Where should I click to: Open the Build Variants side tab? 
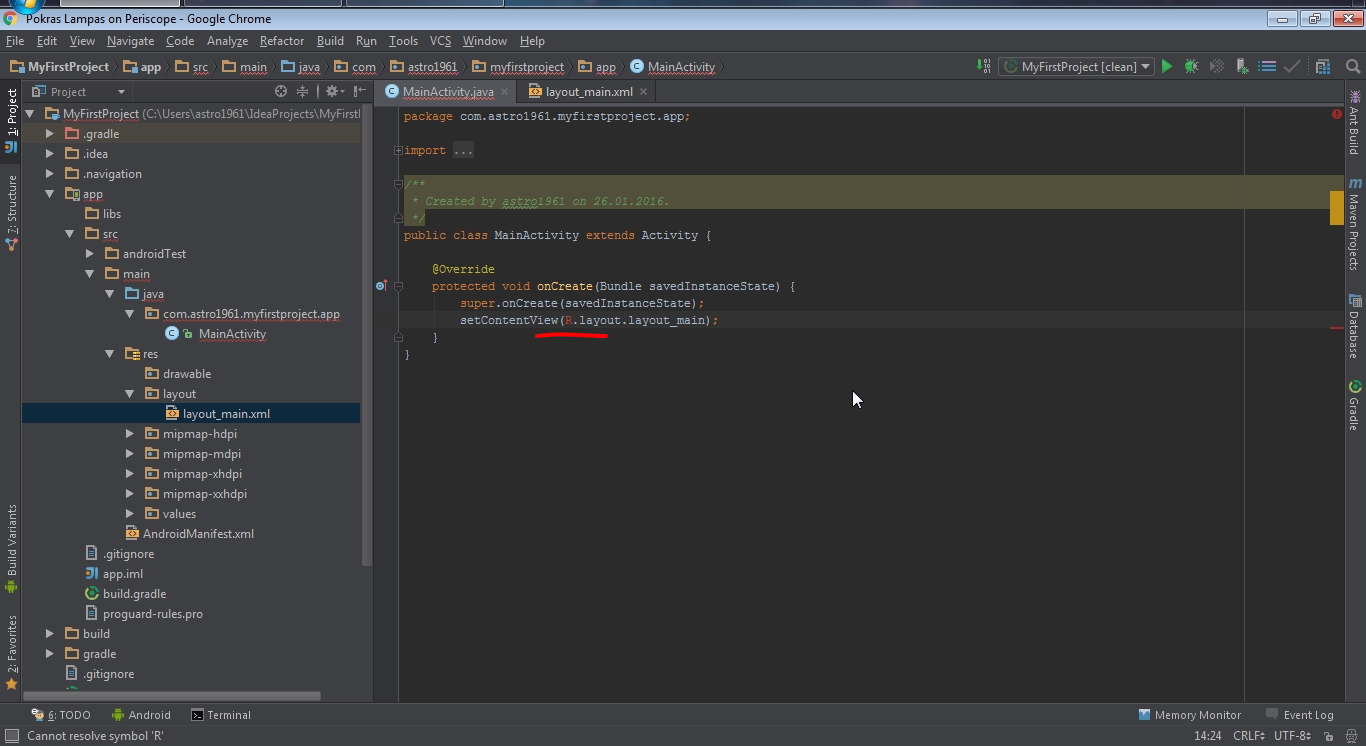coord(11,548)
